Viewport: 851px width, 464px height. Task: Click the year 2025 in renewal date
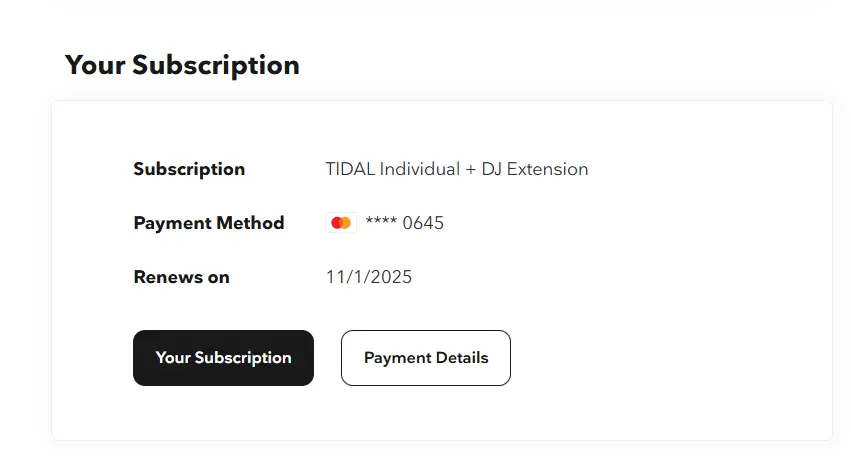click(x=392, y=277)
